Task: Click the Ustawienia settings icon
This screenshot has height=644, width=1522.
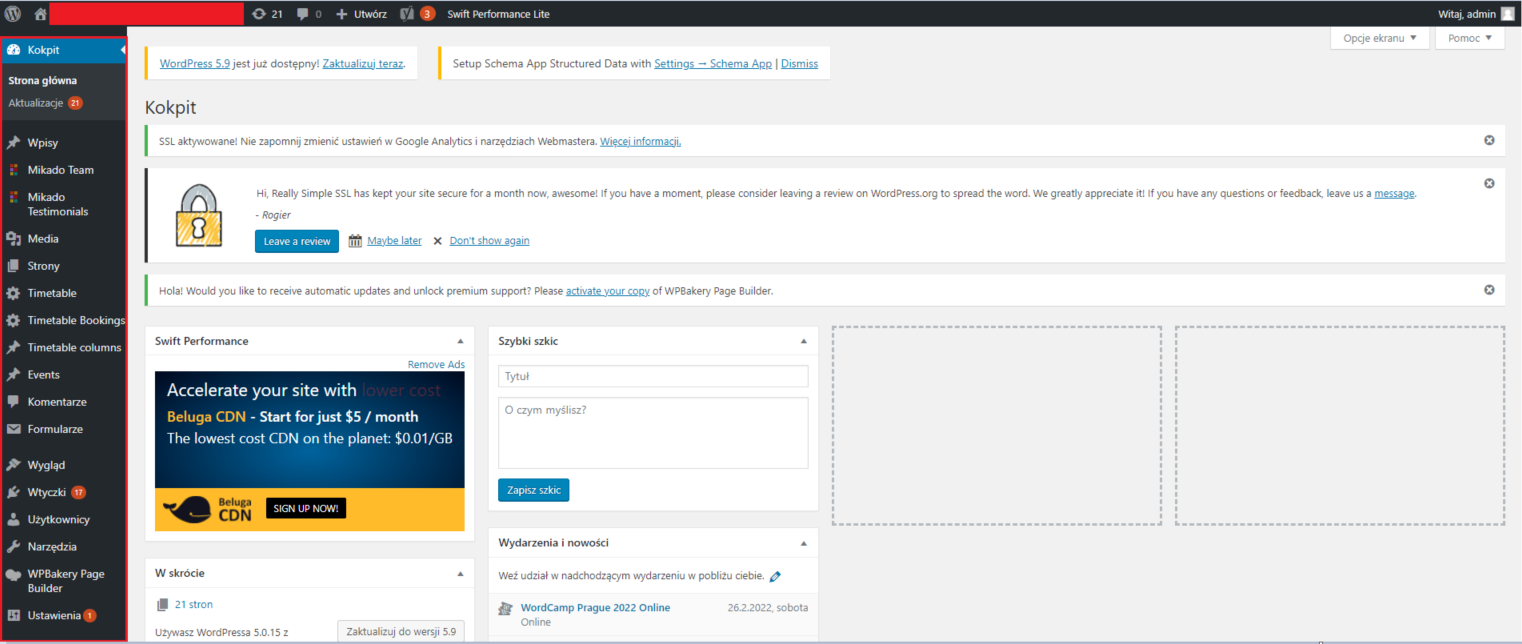Action: pos(13,615)
